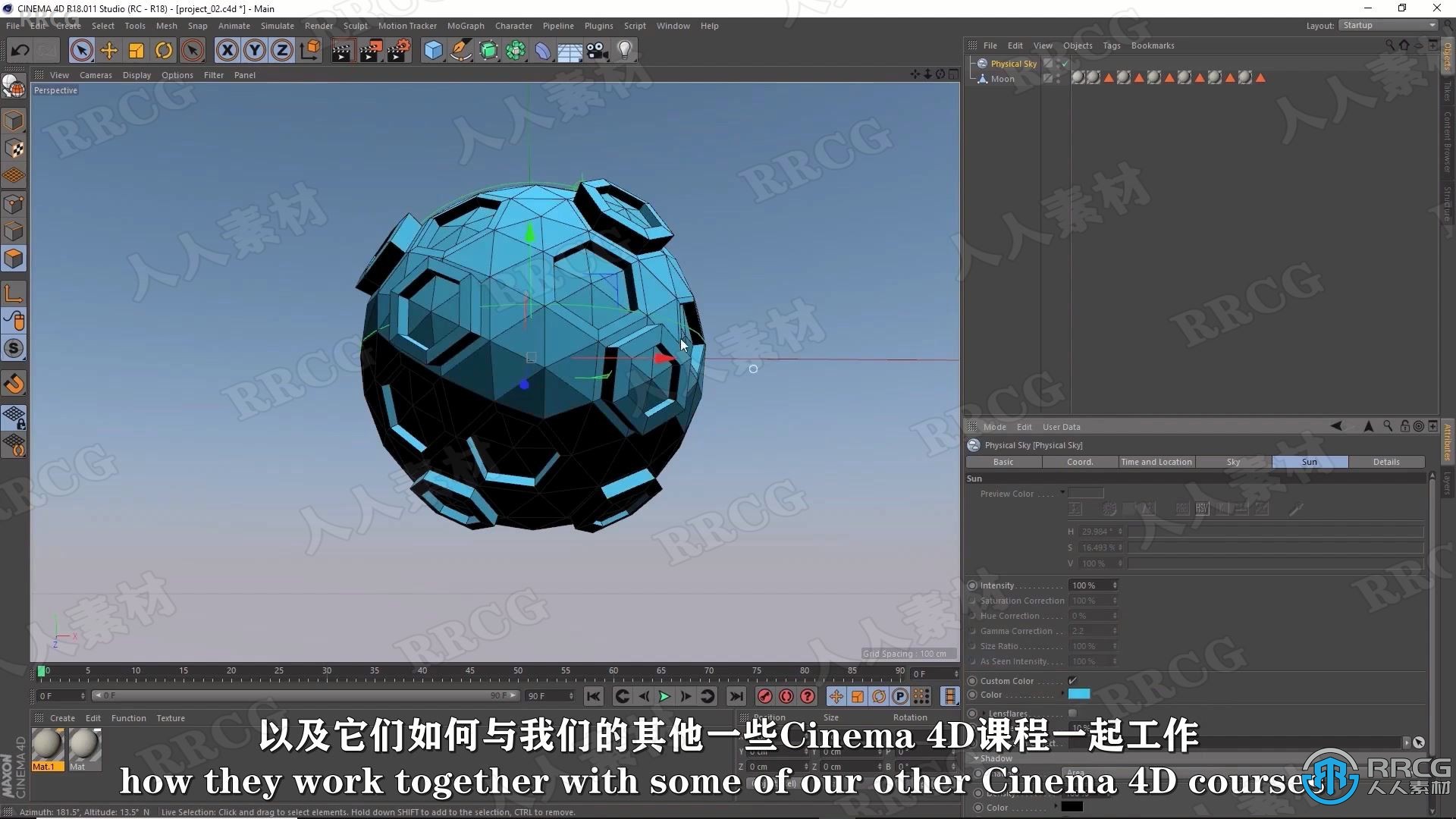This screenshot has height=819, width=1456.
Task: Click the Render View clapperboard icon
Action: click(x=342, y=51)
